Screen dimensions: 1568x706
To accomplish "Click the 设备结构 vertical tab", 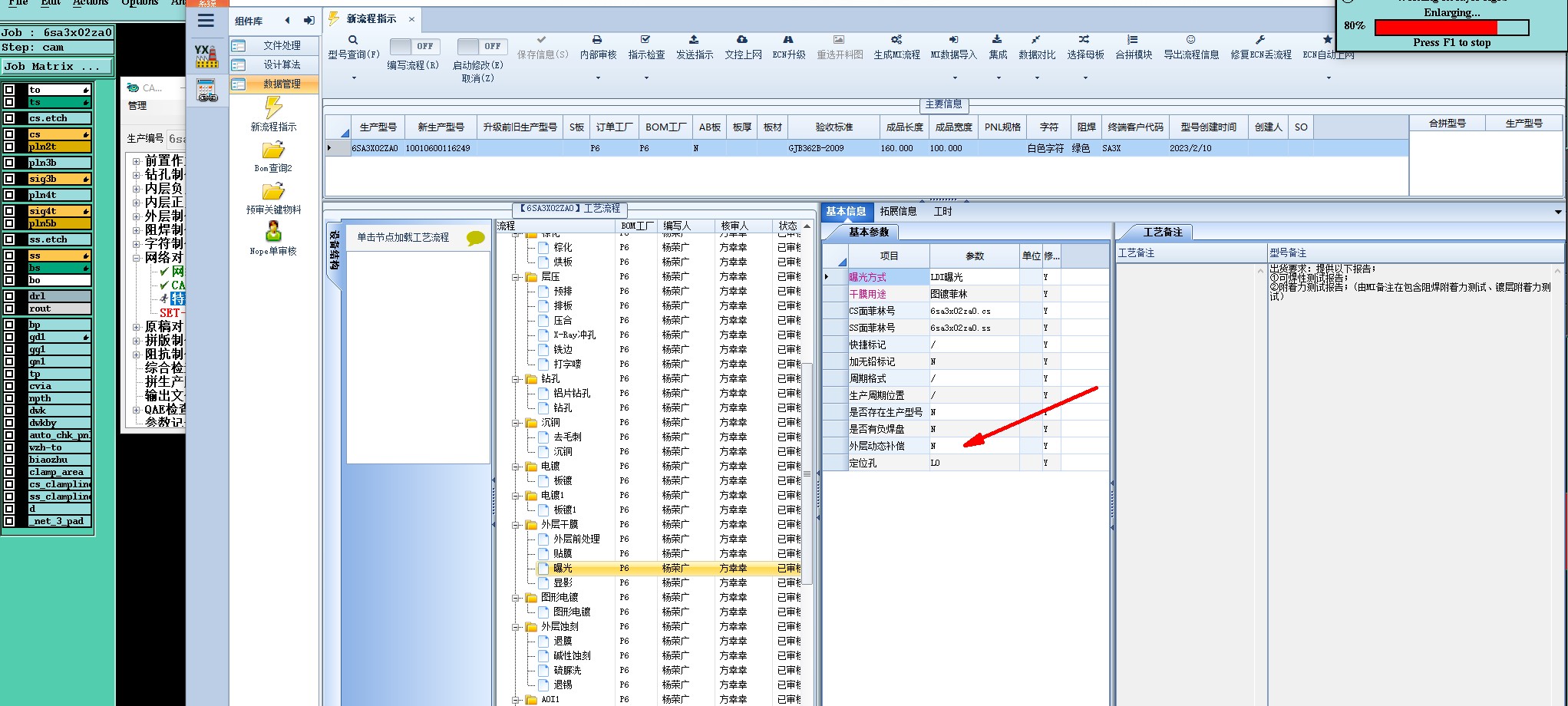I will (335, 251).
